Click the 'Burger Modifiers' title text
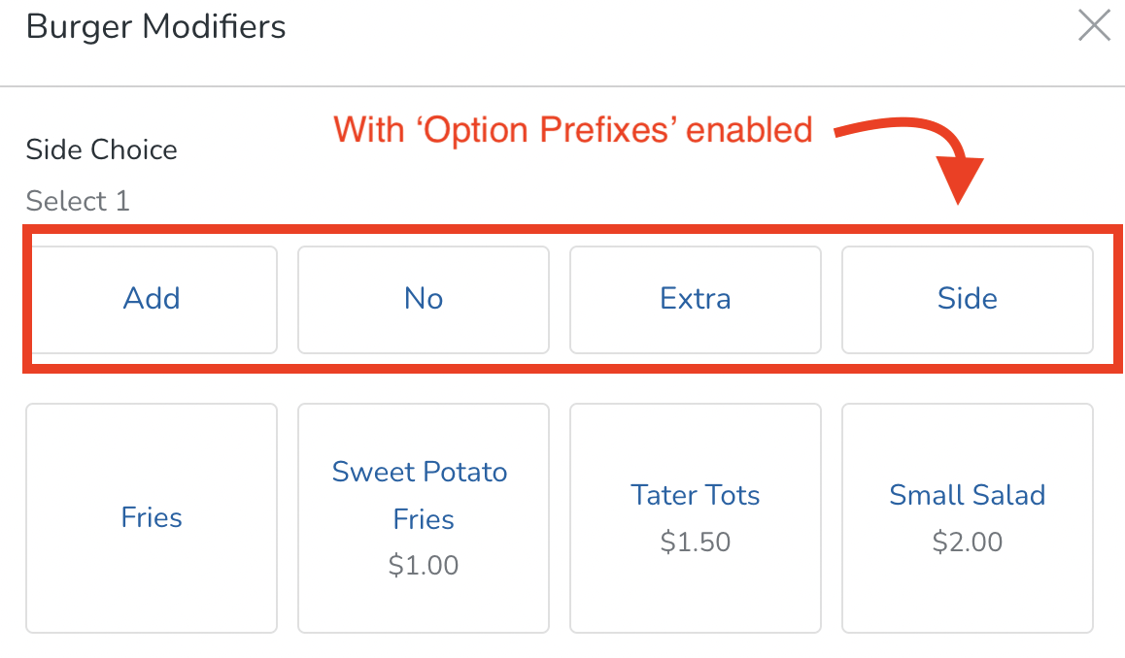Viewport: 1125px width, 658px height. (155, 27)
